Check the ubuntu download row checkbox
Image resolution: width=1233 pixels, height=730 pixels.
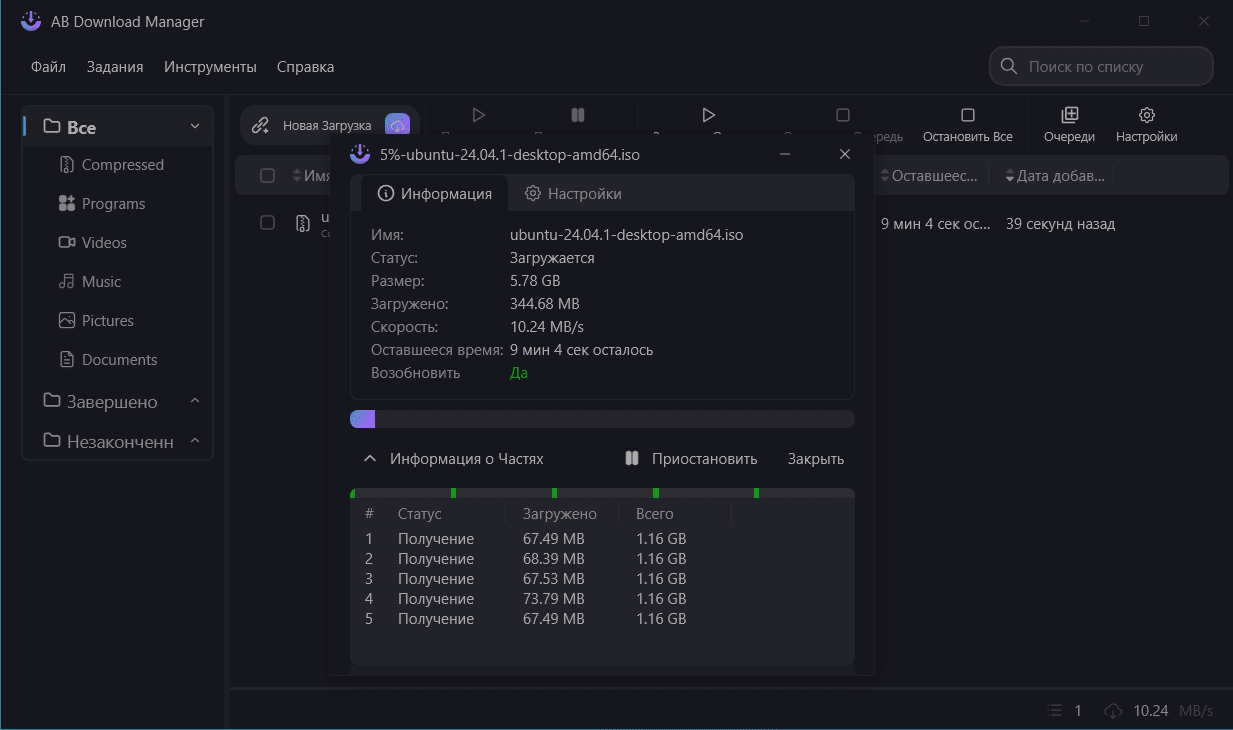pyautogui.click(x=267, y=223)
